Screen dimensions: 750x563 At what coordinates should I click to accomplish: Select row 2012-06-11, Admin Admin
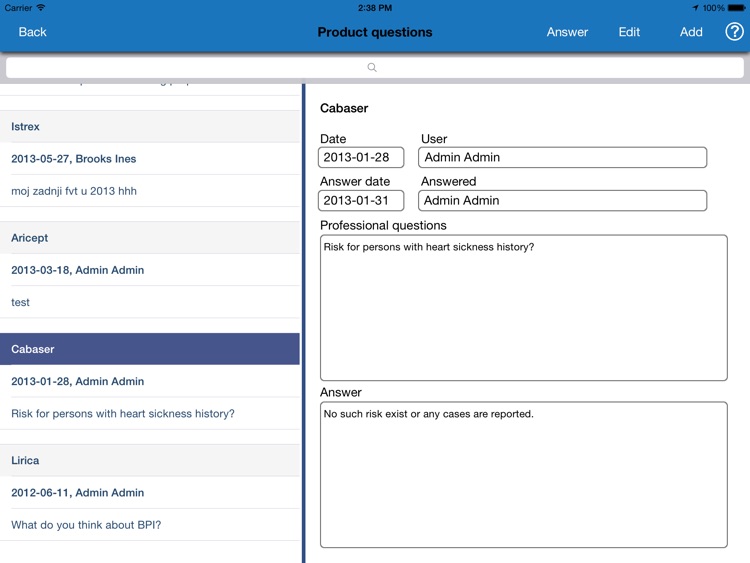point(150,493)
